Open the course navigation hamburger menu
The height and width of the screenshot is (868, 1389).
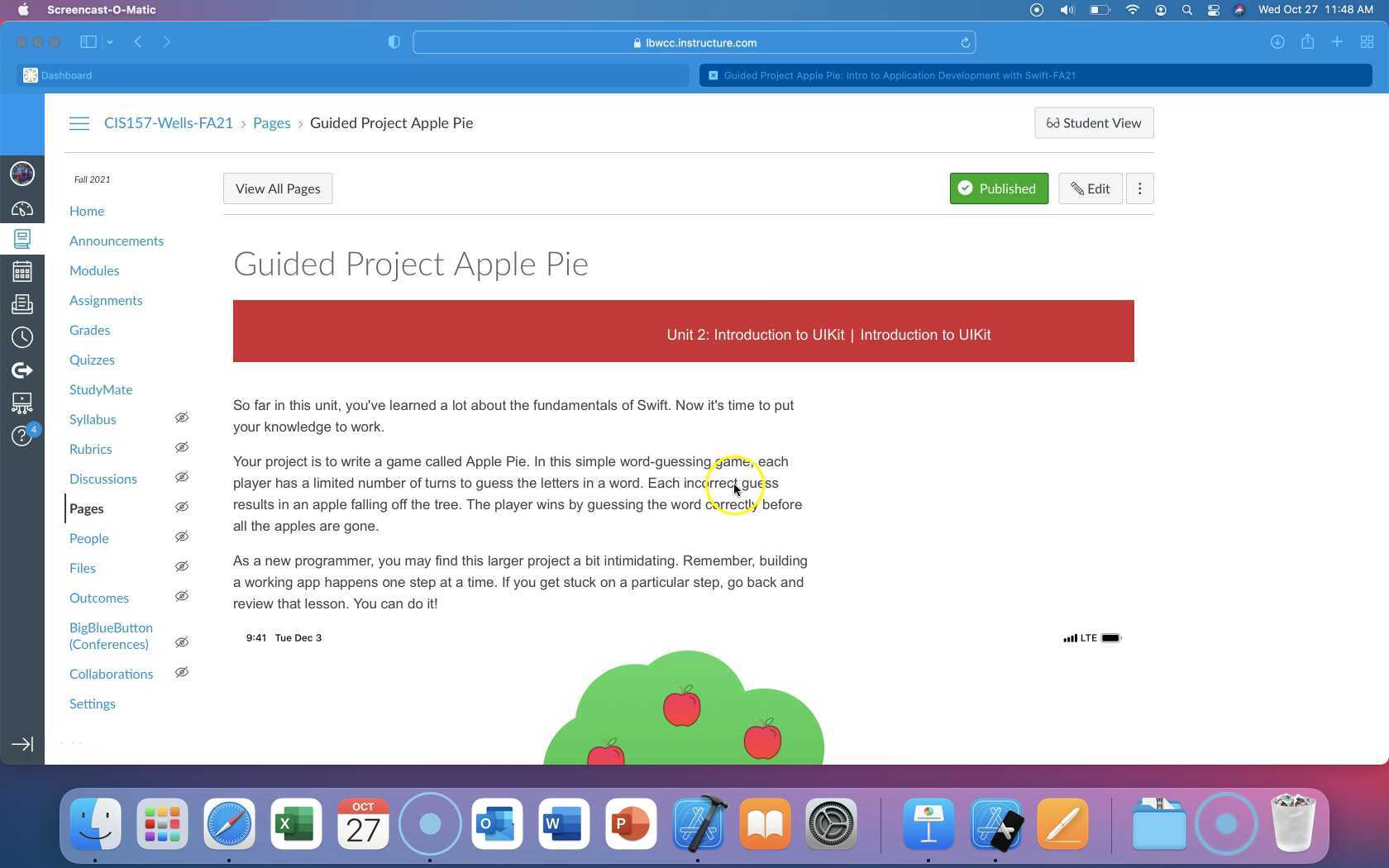[79, 122]
